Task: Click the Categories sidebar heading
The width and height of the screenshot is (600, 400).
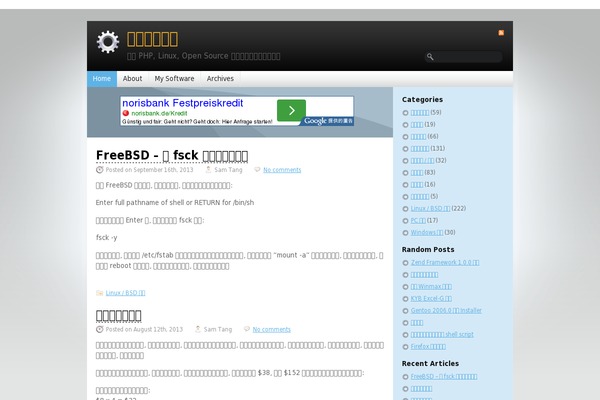Action: tap(422, 100)
